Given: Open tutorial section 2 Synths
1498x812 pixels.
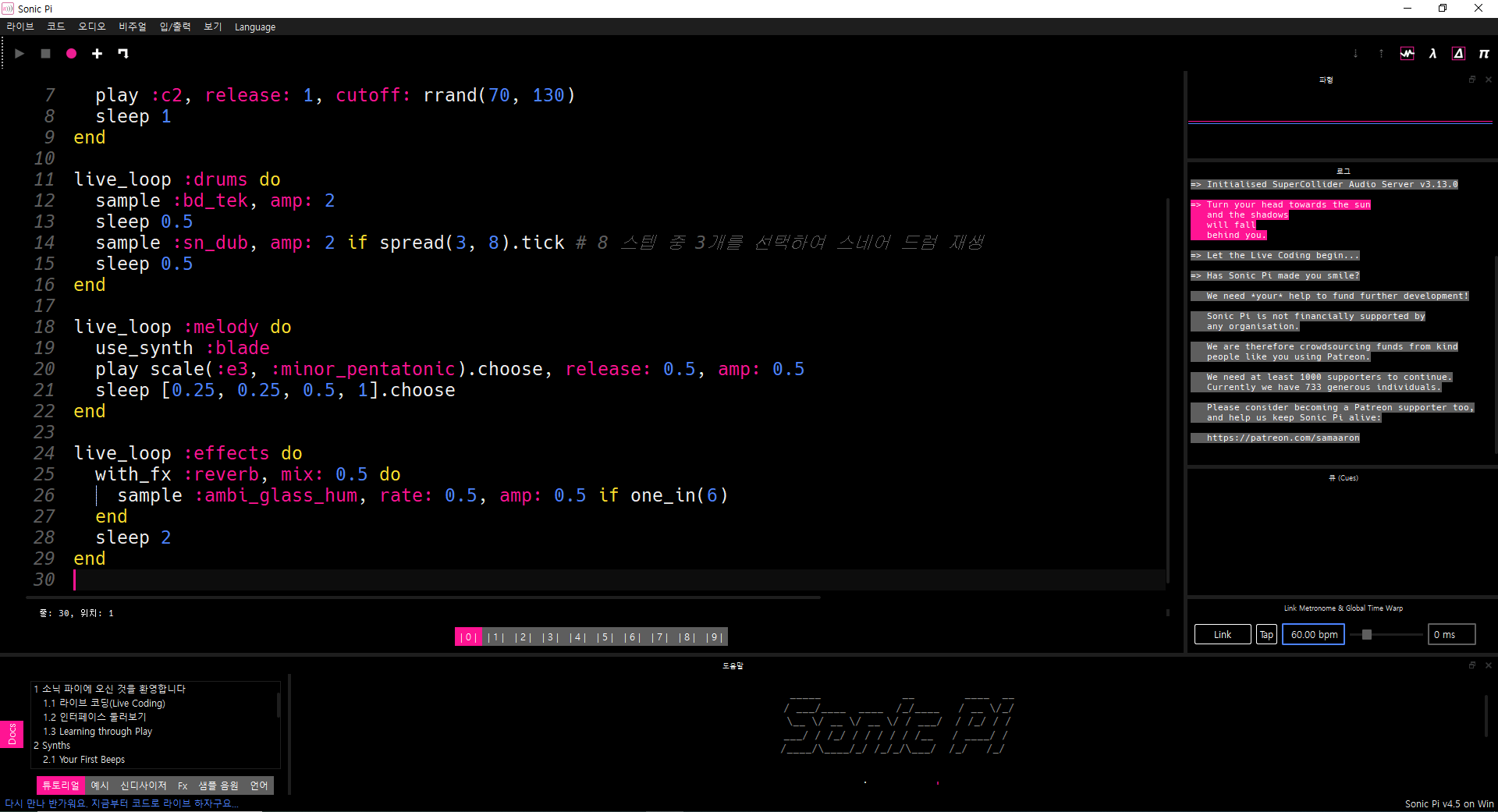Looking at the screenshot, I should 51,745.
